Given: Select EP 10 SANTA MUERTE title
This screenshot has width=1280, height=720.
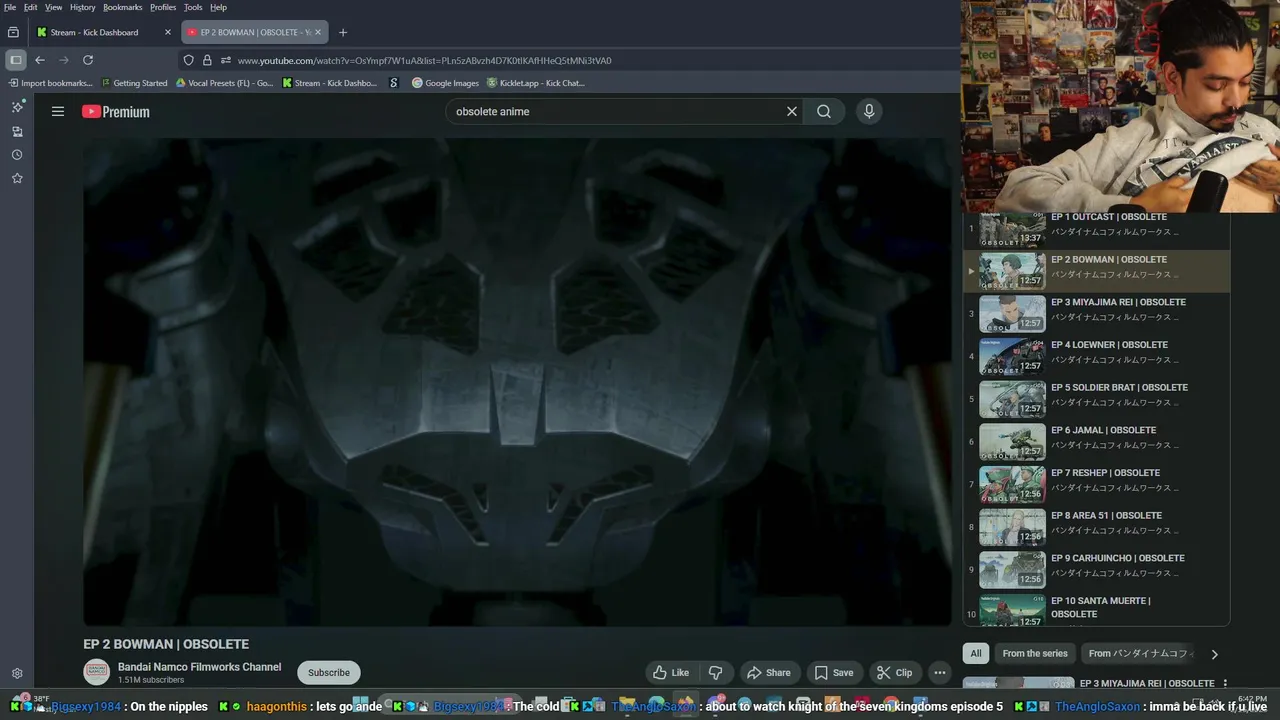Looking at the screenshot, I should coord(1100,607).
